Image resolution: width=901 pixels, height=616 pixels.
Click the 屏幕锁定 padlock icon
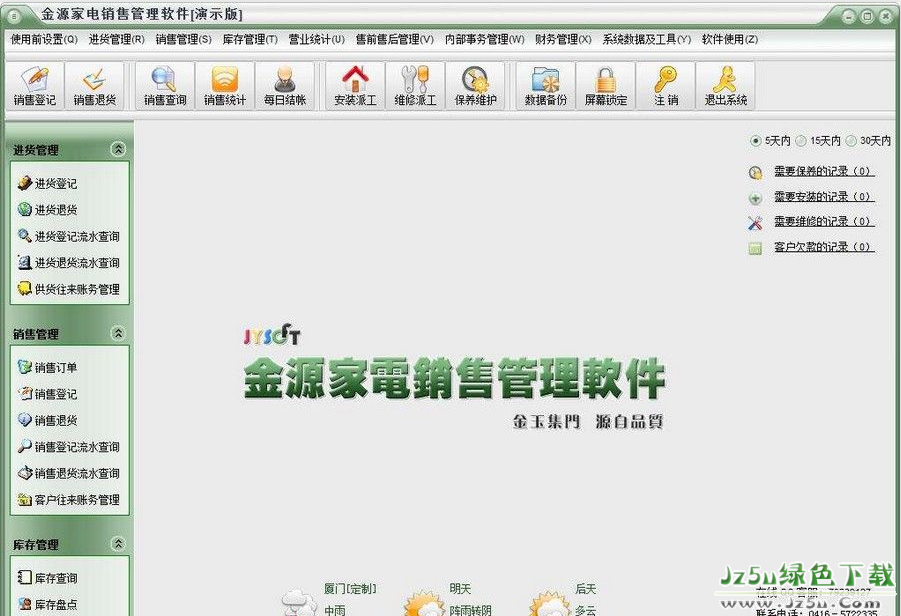point(606,86)
